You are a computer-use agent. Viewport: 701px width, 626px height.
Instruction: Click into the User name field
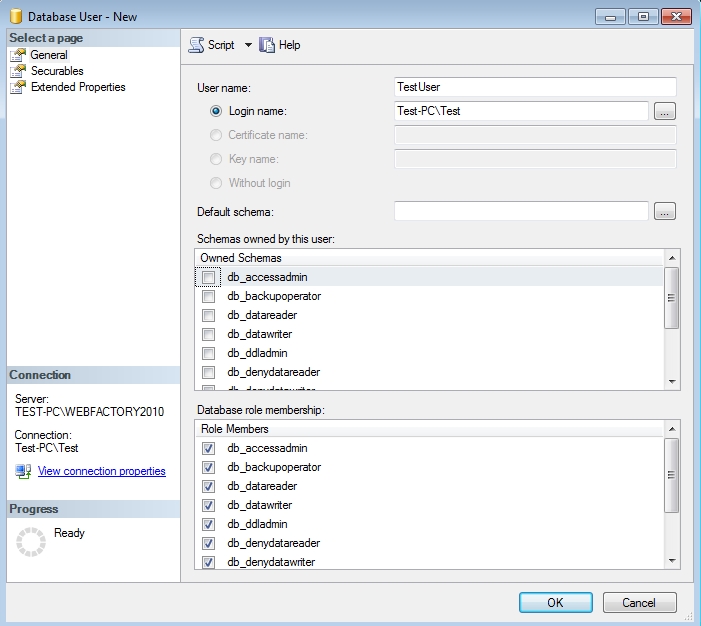[x=536, y=87]
